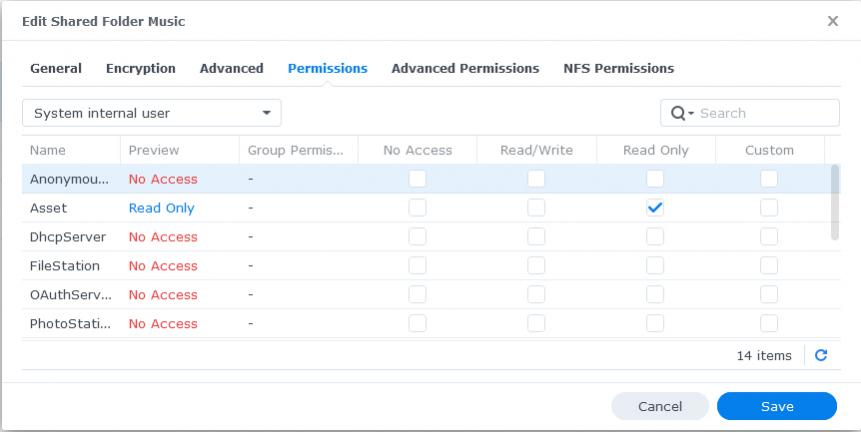Image resolution: width=861 pixels, height=432 pixels.
Task: Open the System internal user dropdown
Action: click(x=152, y=113)
